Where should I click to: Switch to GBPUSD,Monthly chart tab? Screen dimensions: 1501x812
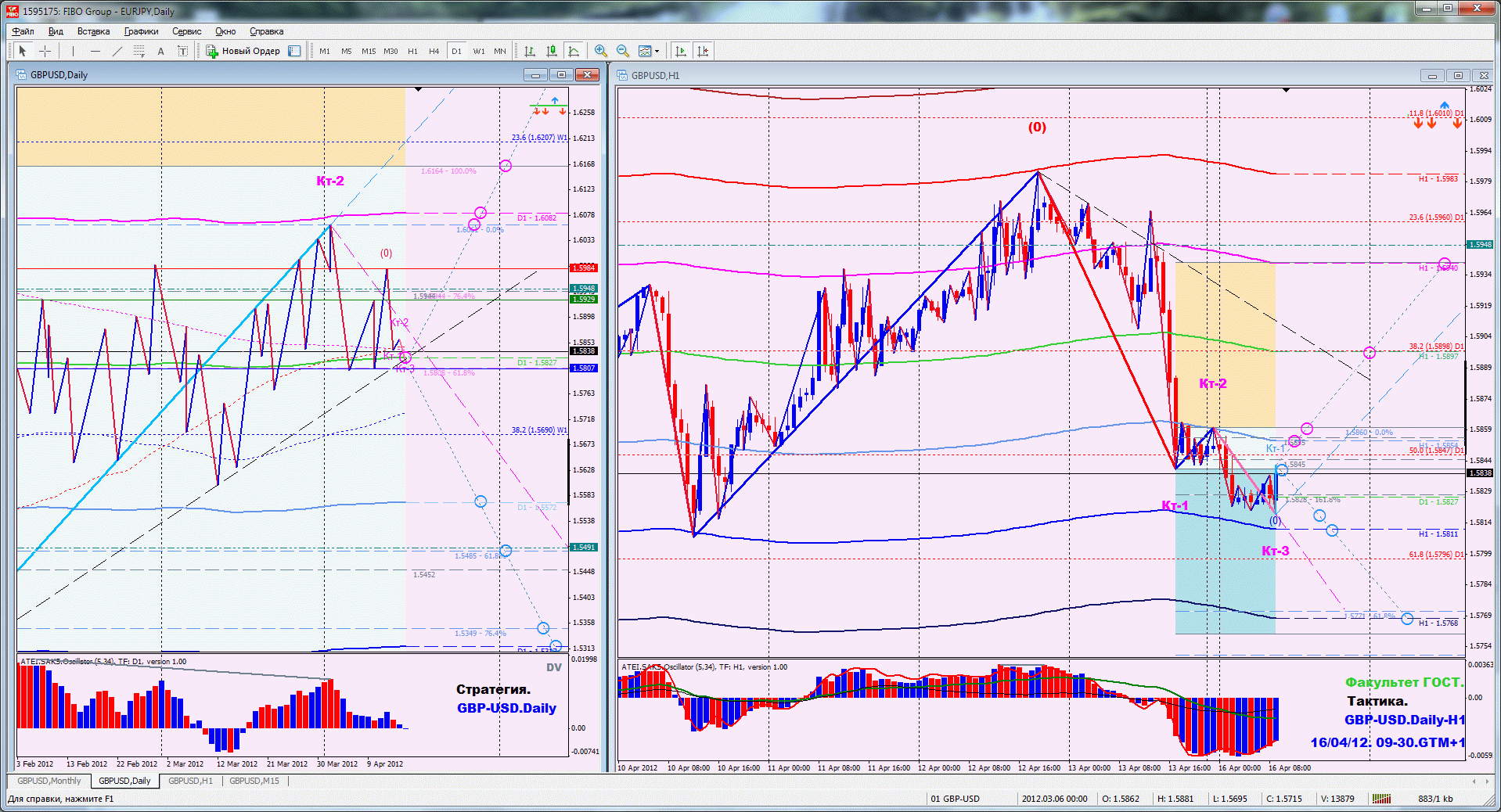click(x=49, y=781)
